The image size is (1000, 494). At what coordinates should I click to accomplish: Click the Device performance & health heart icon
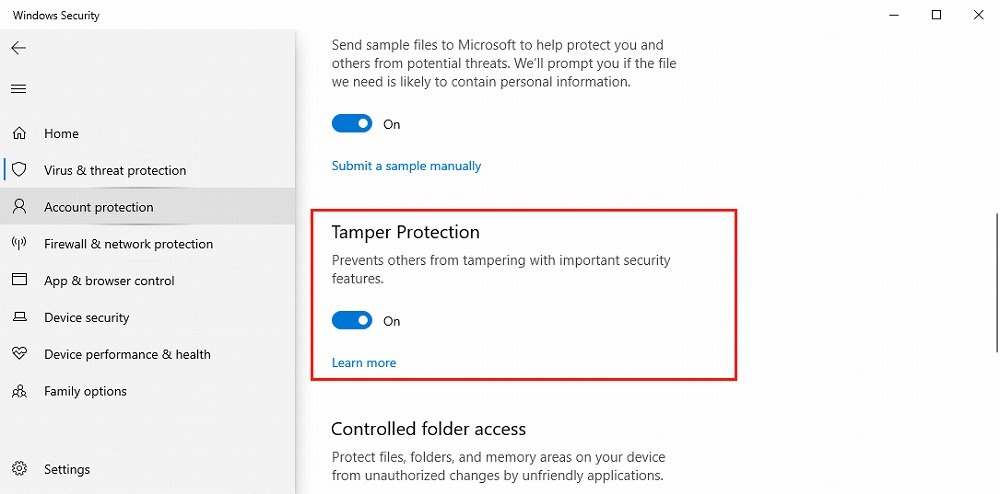19,354
